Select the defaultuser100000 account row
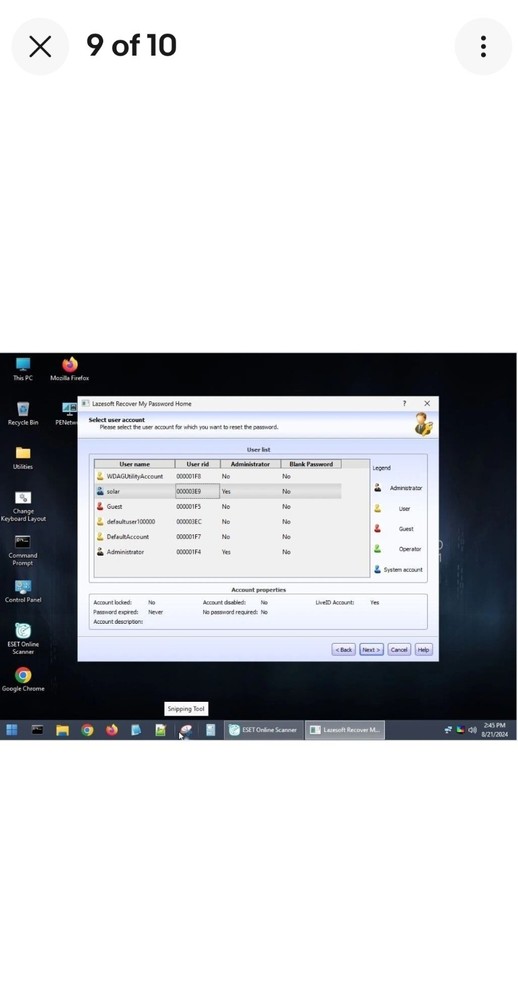 [218, 522]
